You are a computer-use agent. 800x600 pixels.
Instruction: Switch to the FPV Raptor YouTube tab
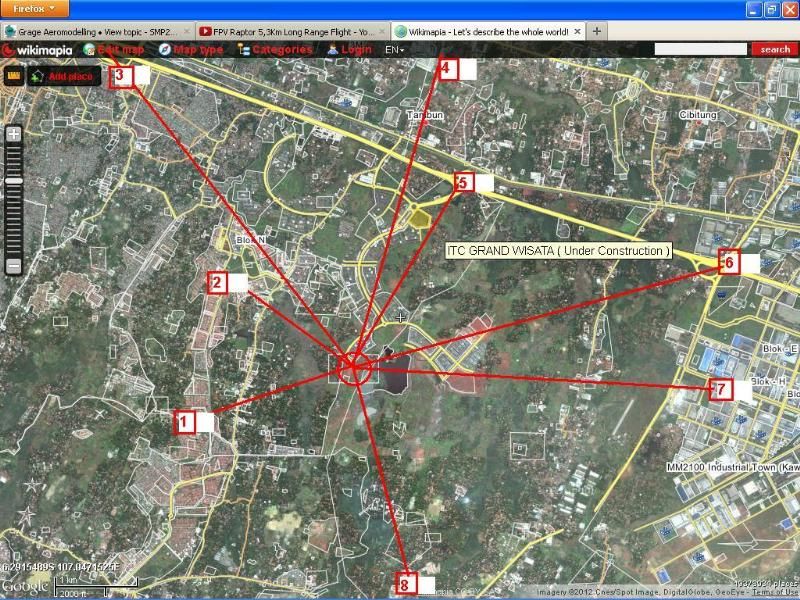pyautogui.click(x=291, y=32)
